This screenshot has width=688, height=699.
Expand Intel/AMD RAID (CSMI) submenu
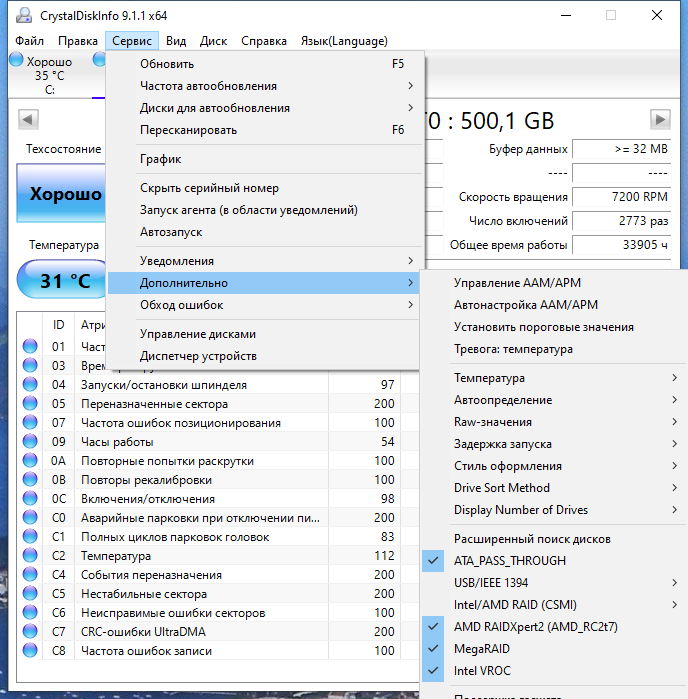[553, 605]
